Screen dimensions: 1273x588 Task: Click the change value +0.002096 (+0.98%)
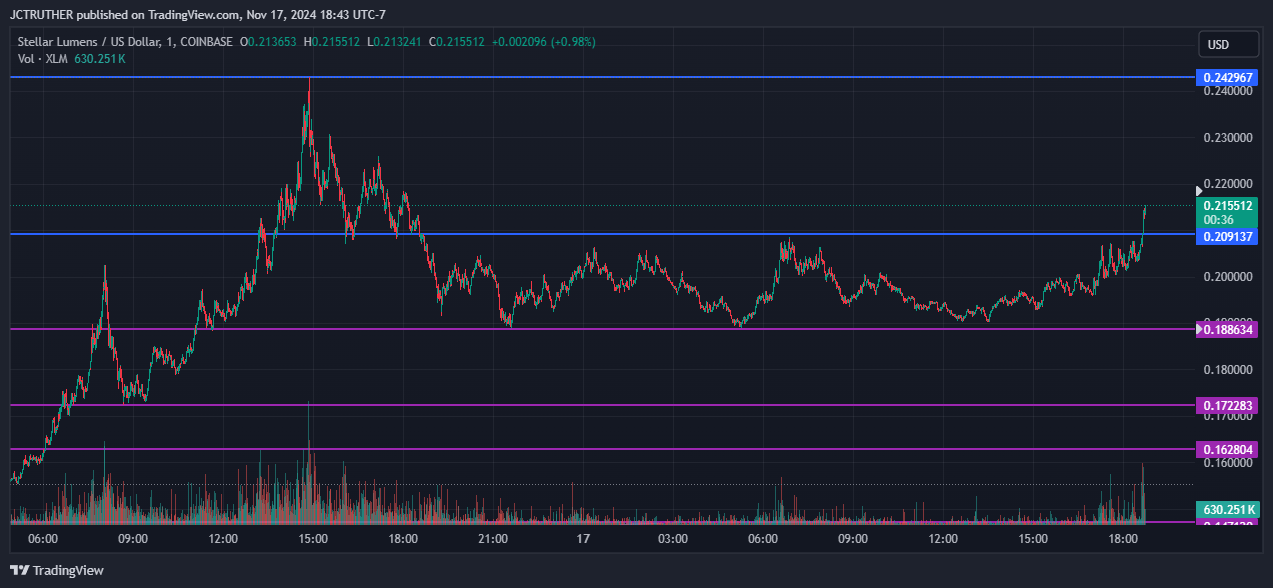tap(544, 42)
